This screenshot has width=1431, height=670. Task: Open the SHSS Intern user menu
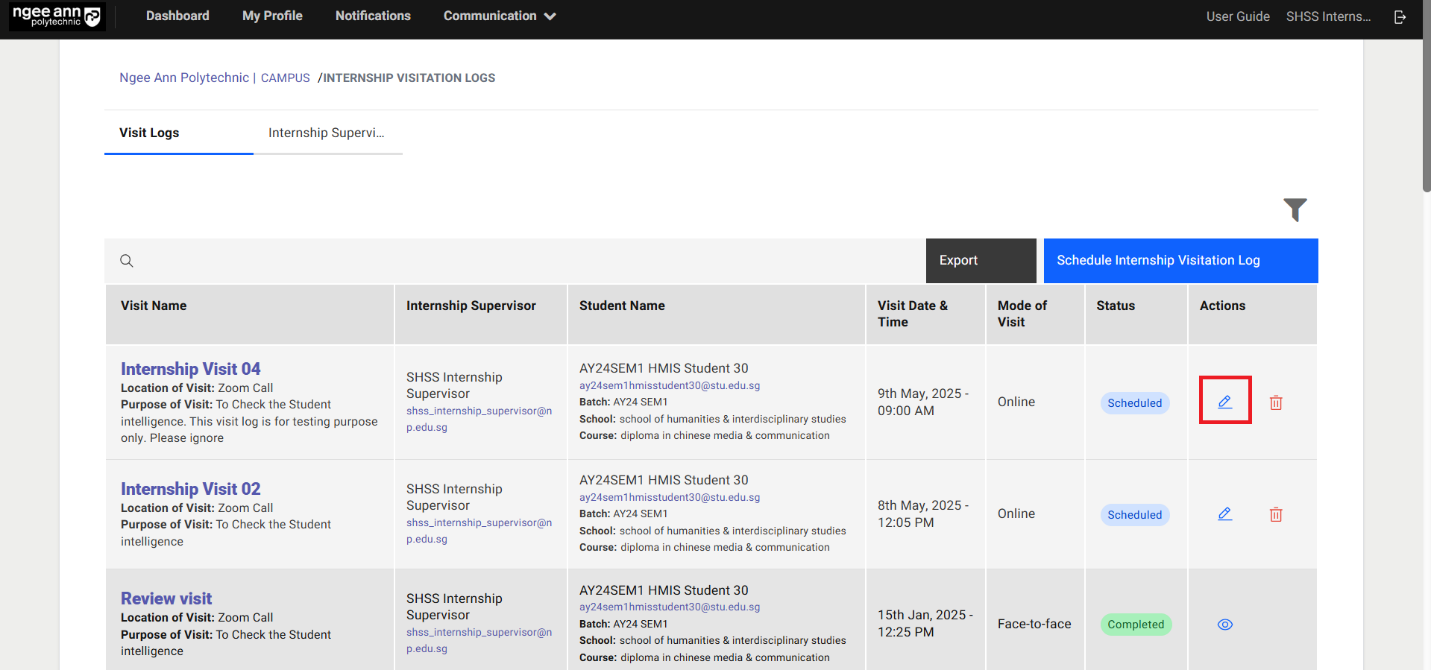click(x=1328, y=17)
